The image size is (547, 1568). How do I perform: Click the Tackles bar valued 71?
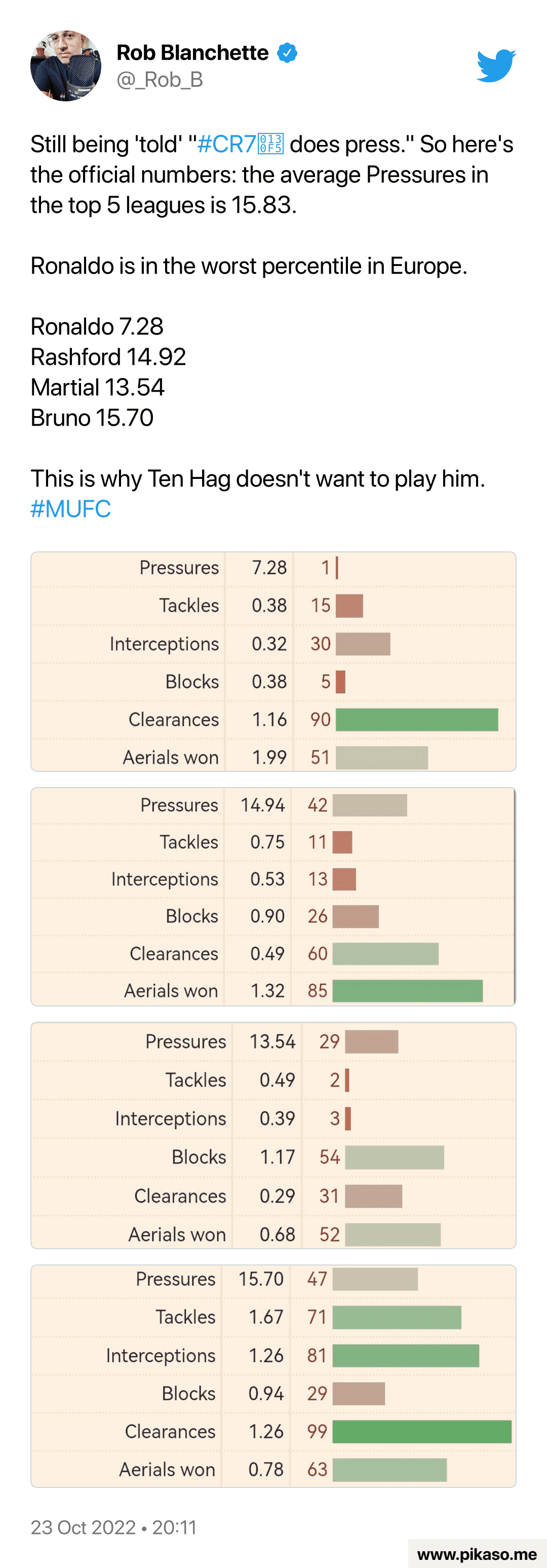(397, 1317)
